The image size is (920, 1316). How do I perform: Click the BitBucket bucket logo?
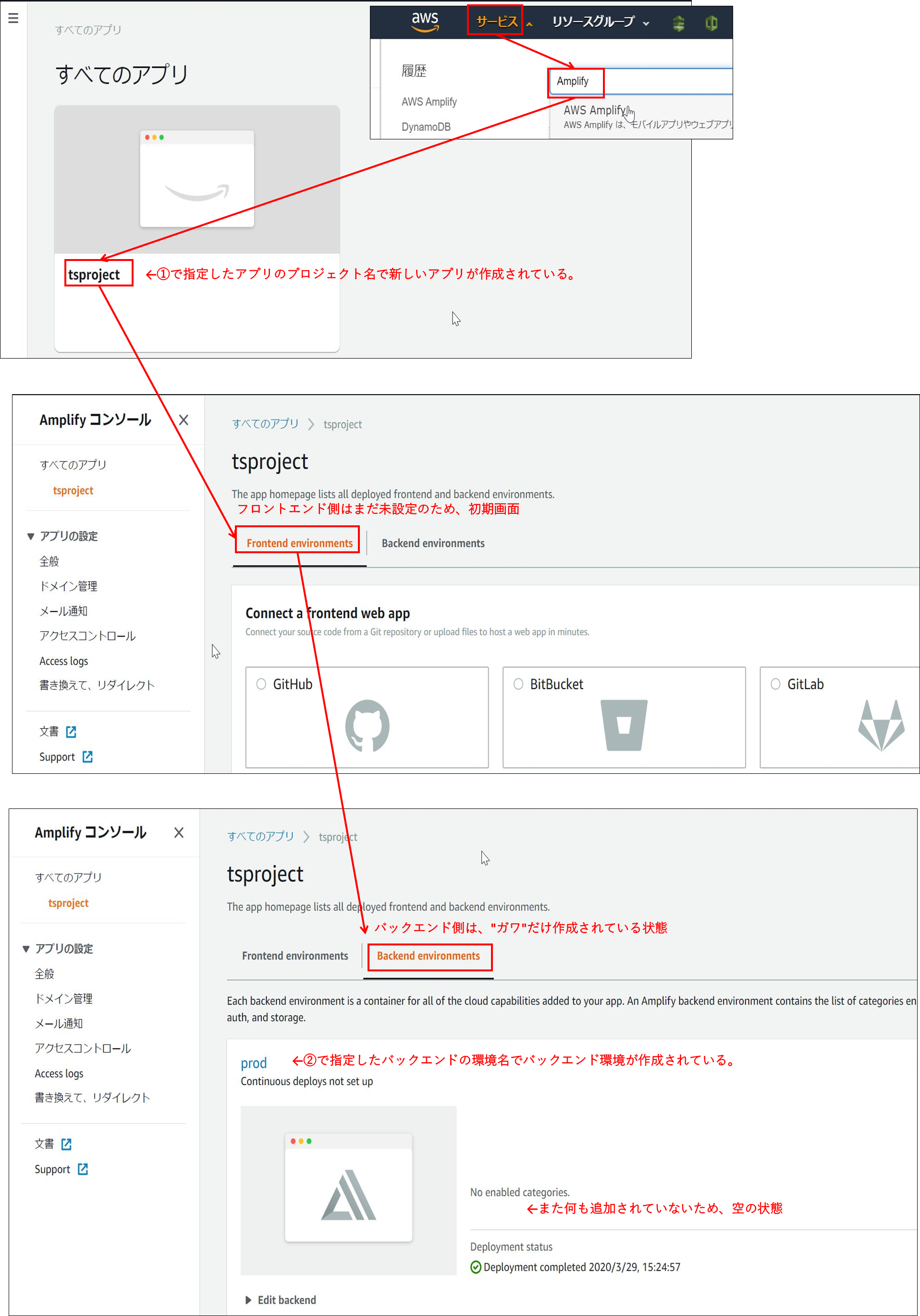[x=624, y=725]
